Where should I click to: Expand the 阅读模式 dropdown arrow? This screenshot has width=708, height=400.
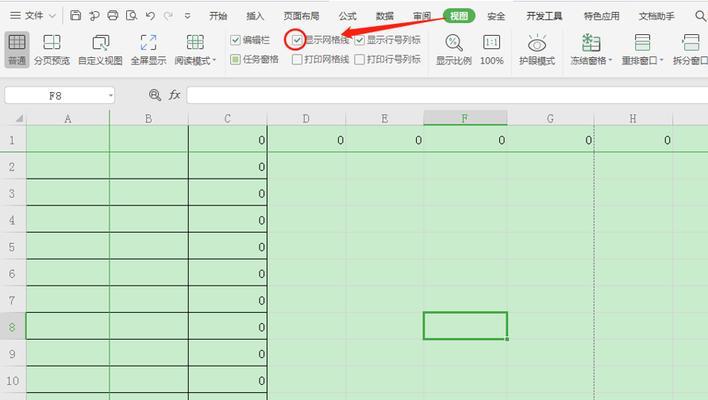(x=214, y=60)
